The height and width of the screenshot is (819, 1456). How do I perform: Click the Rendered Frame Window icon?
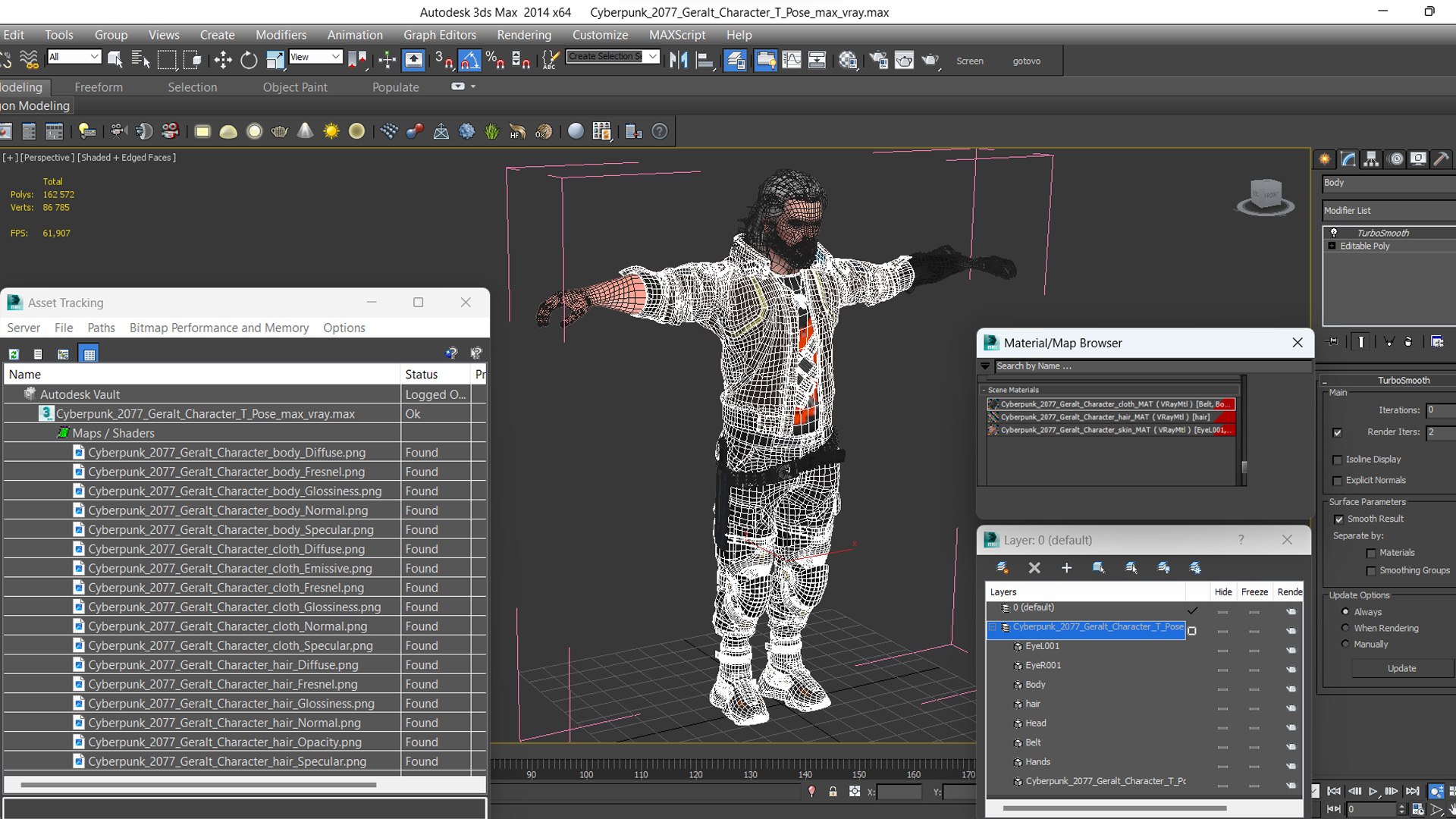click(x=904, y=60)
